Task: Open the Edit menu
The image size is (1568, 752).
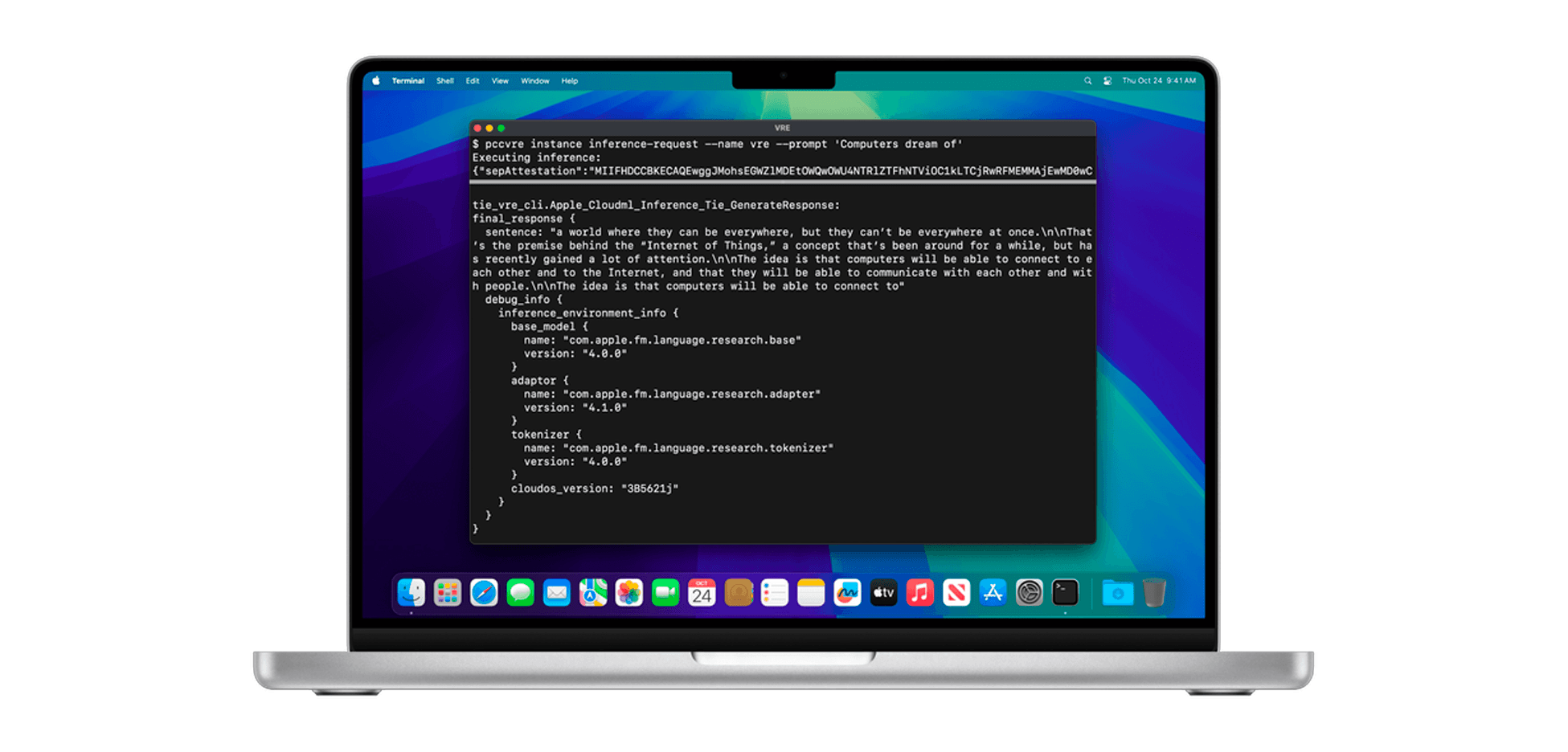Action: pos(473,80)
